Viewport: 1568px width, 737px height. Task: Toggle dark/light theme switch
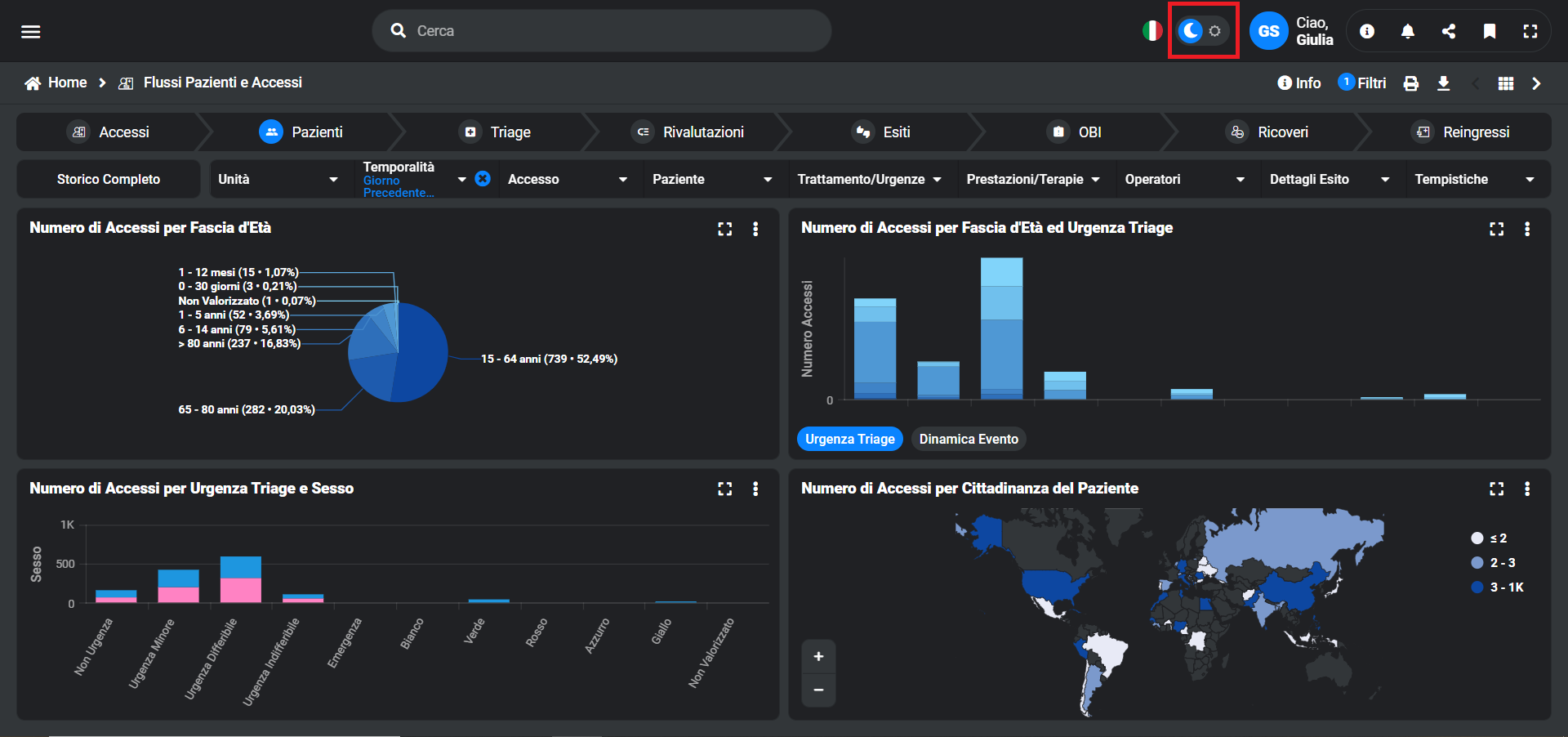(1202, 31)
